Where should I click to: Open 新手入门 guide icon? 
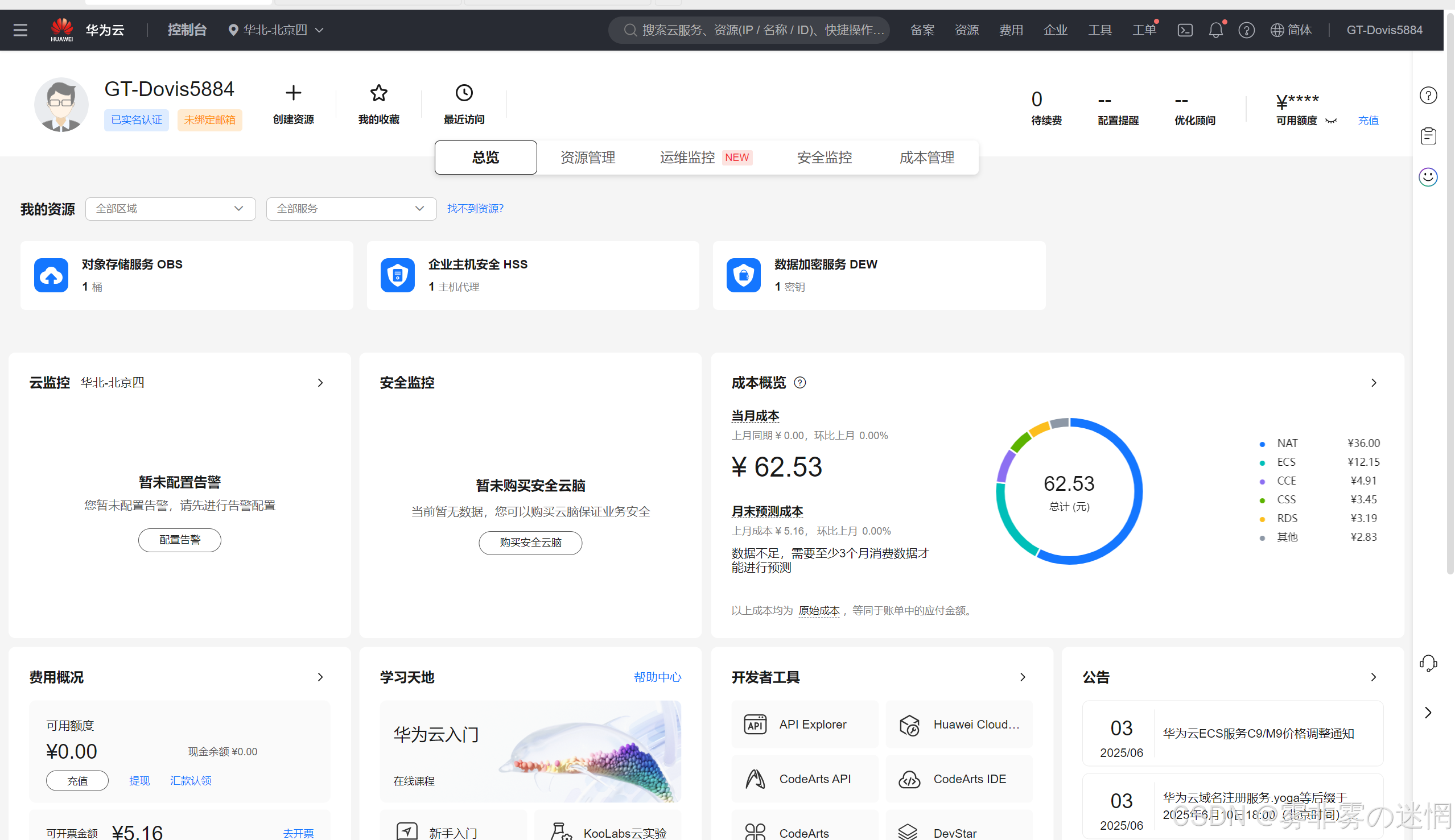coord(407,831)
